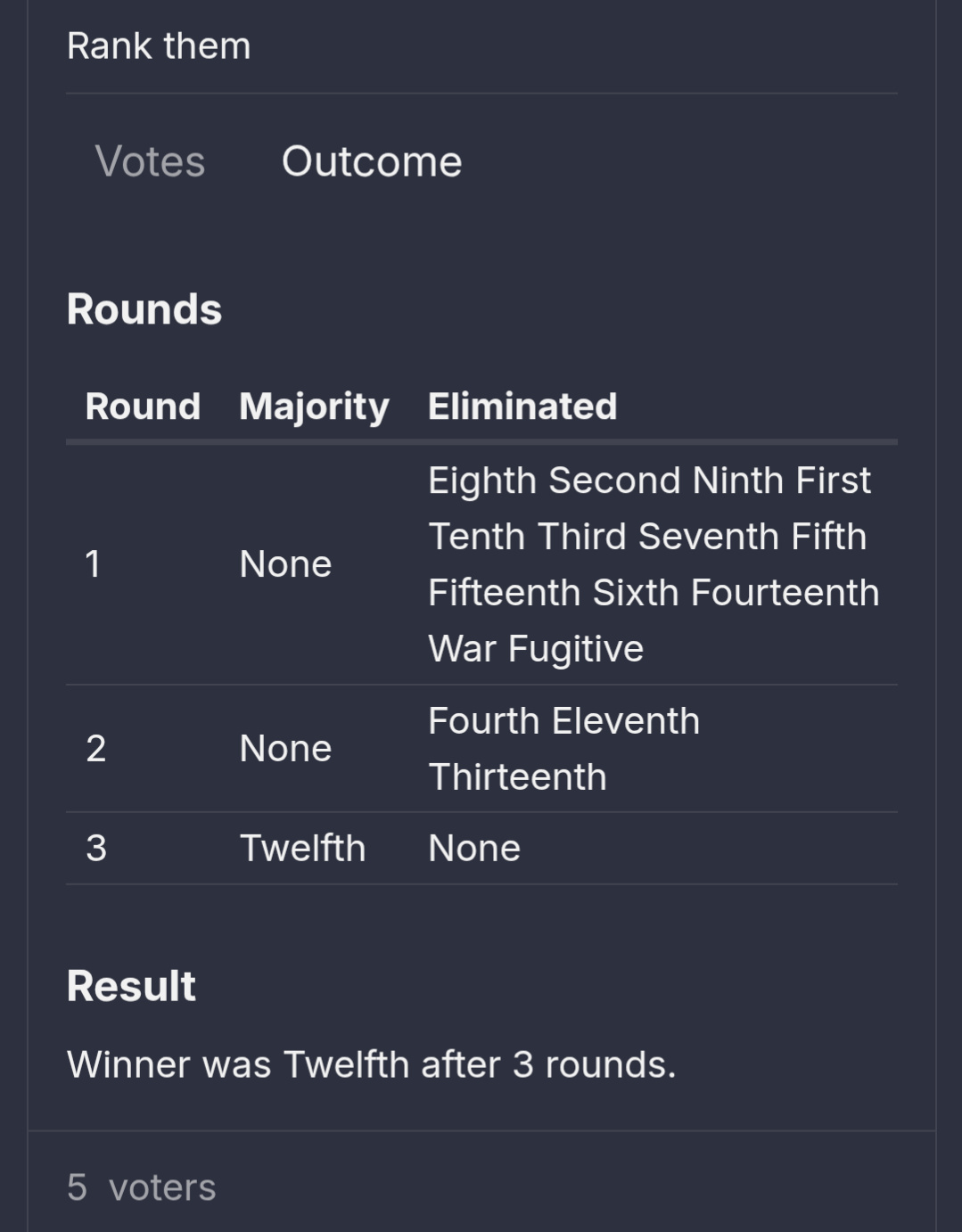Click None in round 2 Majority cell

click(285, 748)
